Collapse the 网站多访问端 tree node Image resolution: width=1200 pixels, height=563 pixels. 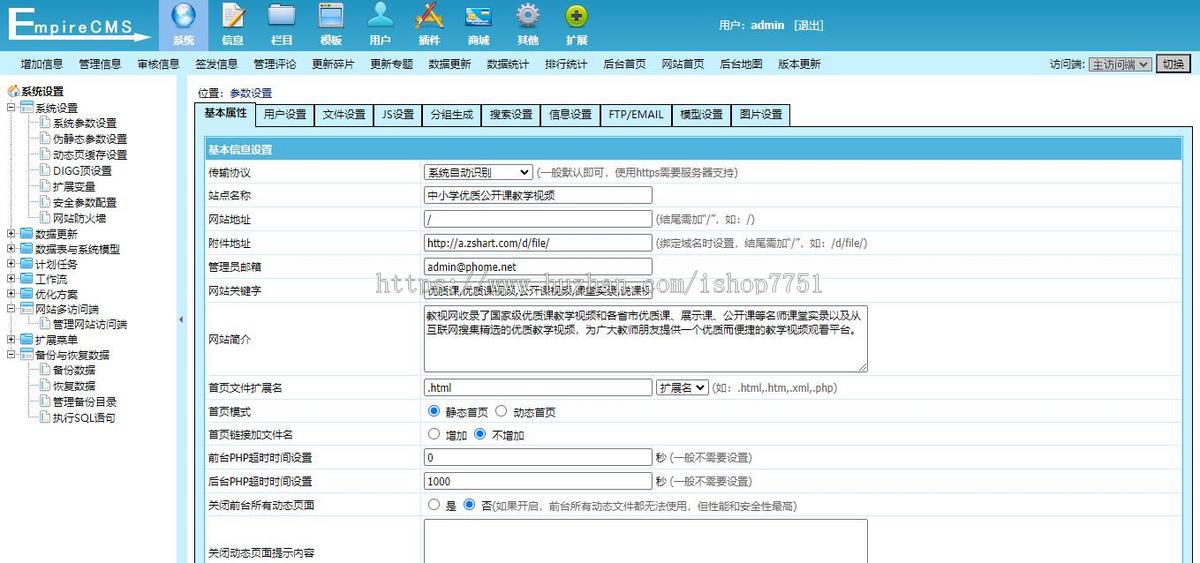point(11,309)
